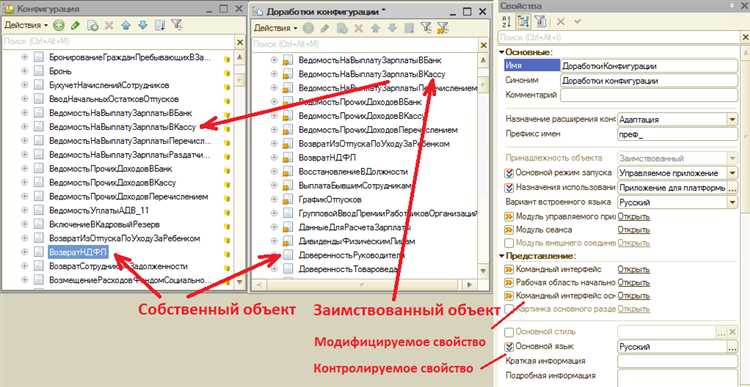Click ellipsis button next to Назначения использования
This screenshot has width=750, height=387.
click(x=732, y=188)
